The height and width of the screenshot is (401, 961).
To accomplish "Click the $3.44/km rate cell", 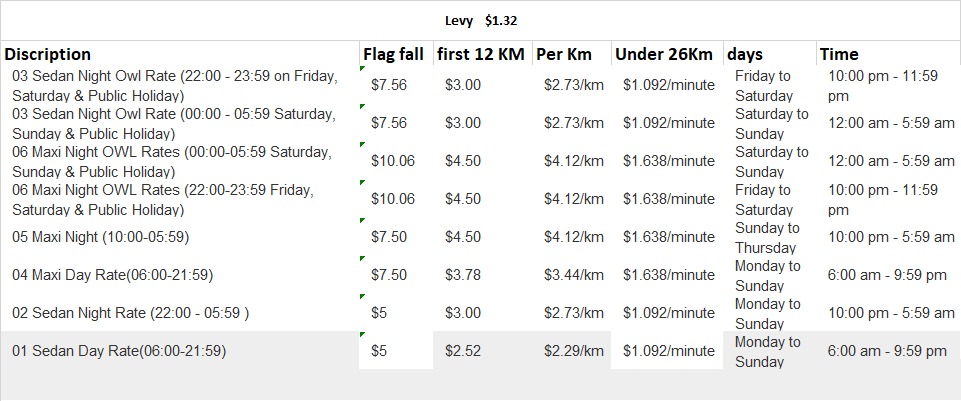I will (x=573, y=275).
